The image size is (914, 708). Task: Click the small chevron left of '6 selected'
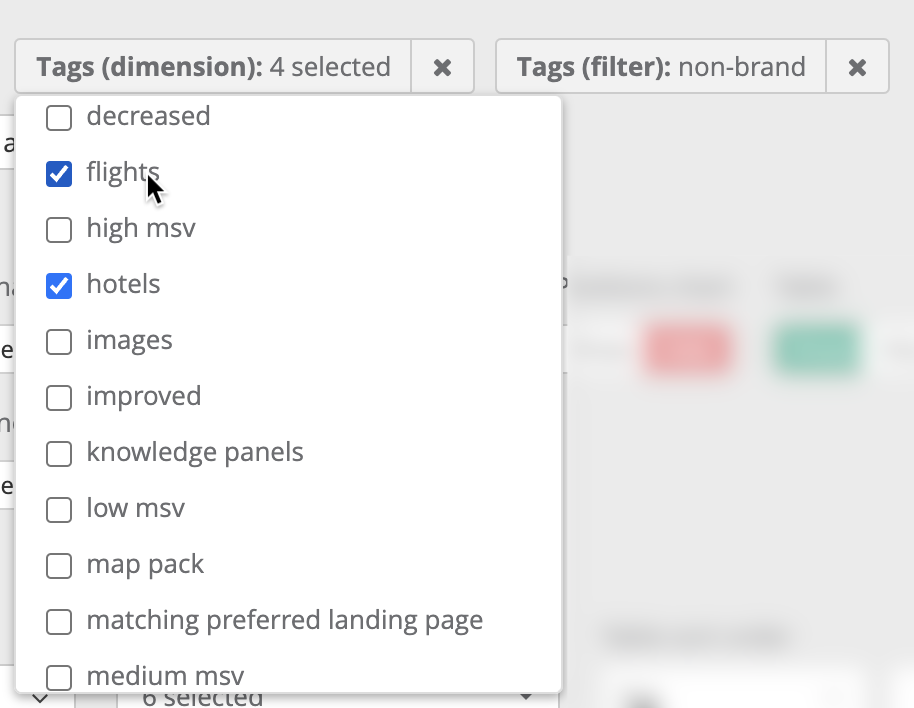(x=40, y=697)
